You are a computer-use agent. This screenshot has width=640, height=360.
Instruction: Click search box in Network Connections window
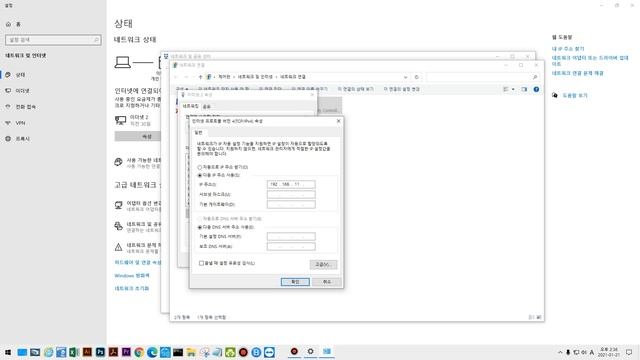click(482, 77)
